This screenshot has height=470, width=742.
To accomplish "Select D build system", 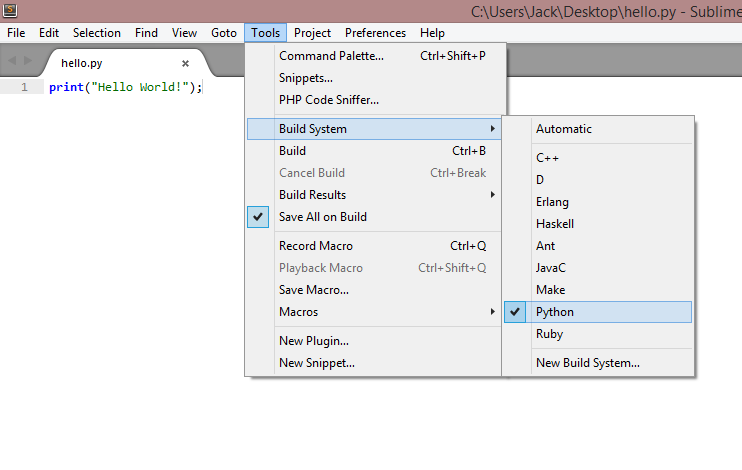I will click(598, 180).
